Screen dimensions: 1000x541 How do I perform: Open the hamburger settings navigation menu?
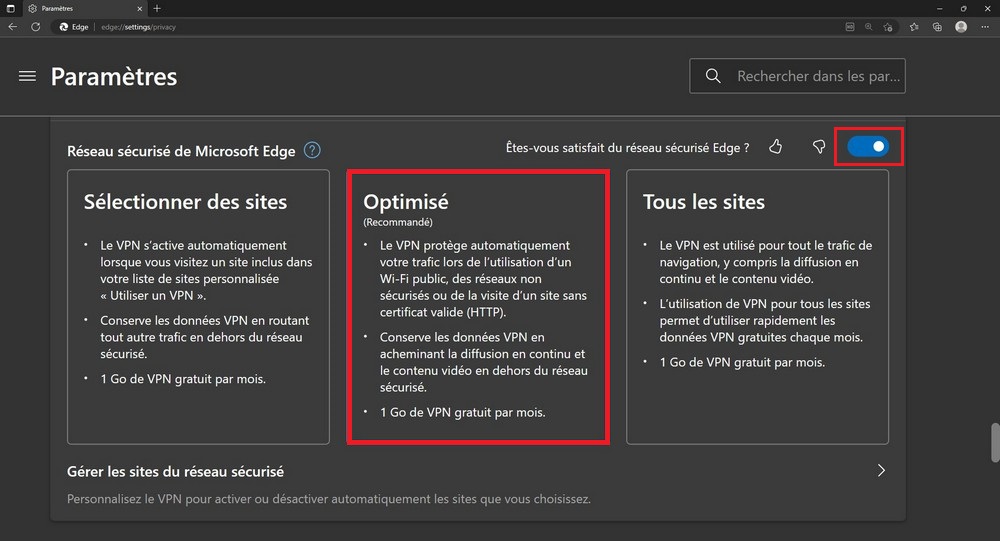pos(27,77)
